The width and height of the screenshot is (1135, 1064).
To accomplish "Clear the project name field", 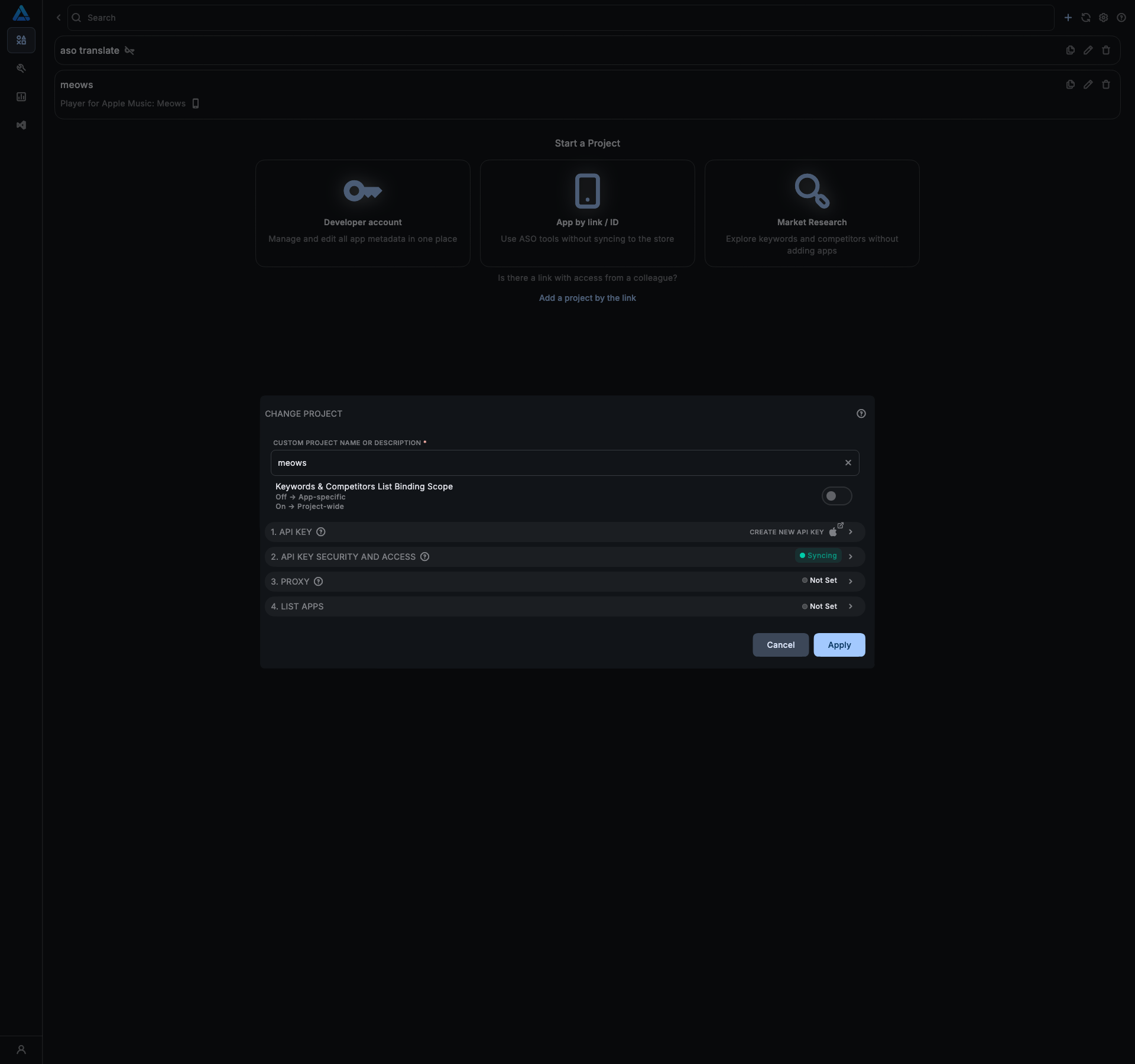I will pyautogui.click(x=848, y=463).
